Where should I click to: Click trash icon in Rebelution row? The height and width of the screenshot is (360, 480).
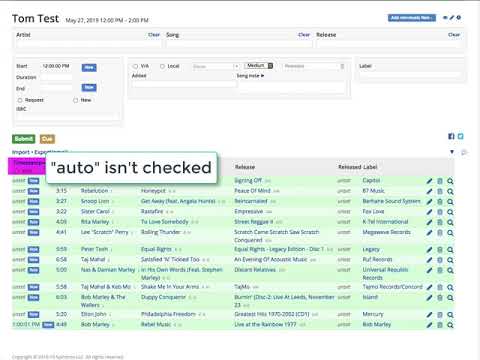tap(440, 191)
